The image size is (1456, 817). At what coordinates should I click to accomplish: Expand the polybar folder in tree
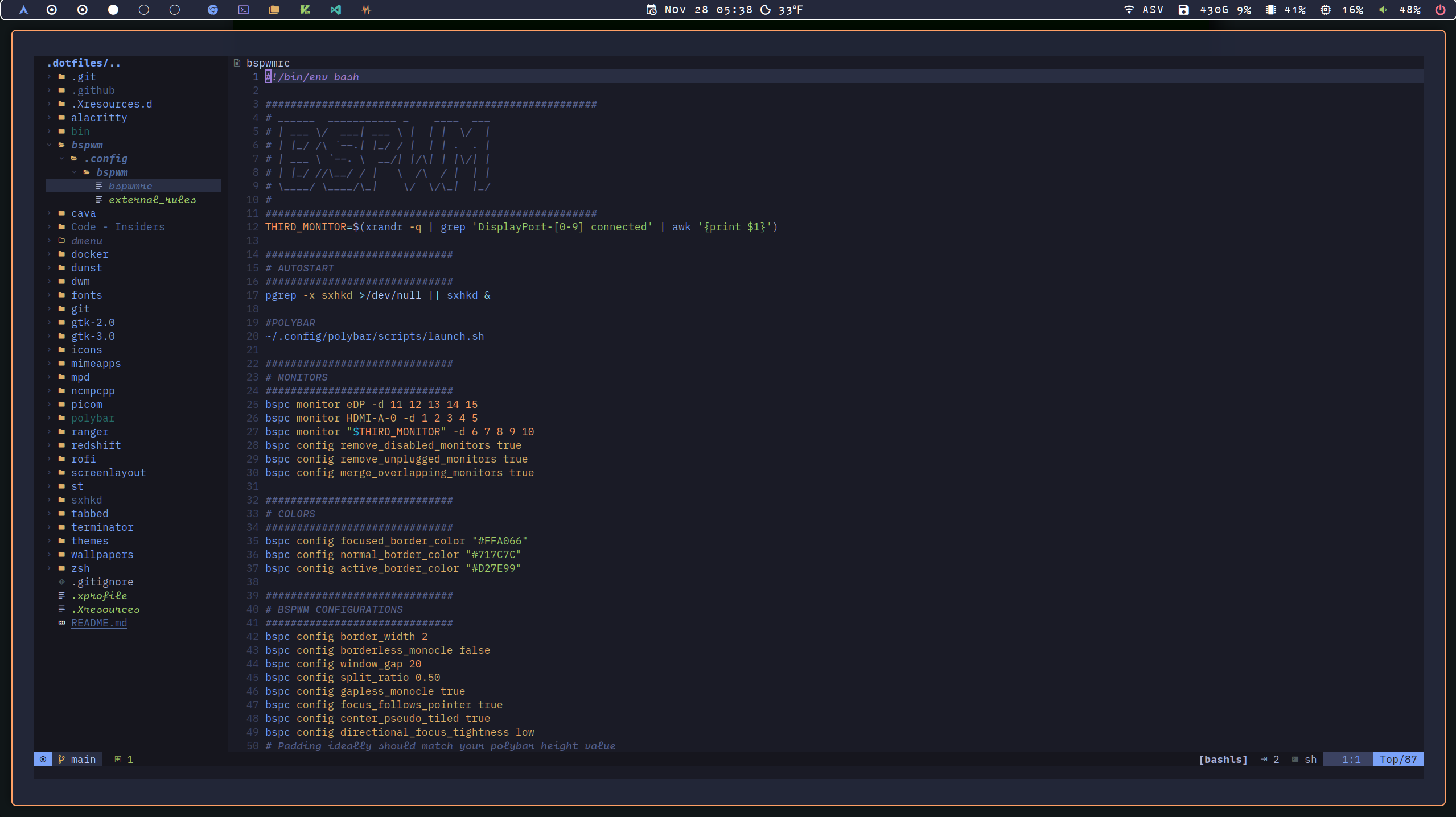tap(92, 418)
